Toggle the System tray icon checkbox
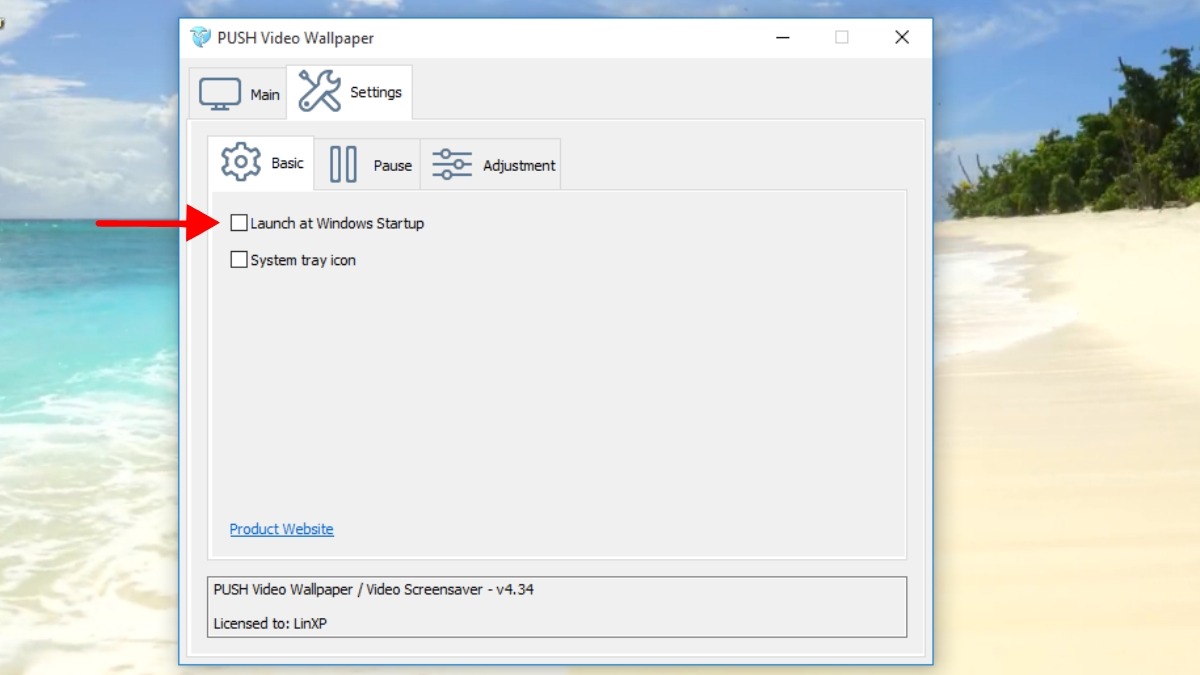The height and width of the screenshot is (675, 1200). (239, 260)
